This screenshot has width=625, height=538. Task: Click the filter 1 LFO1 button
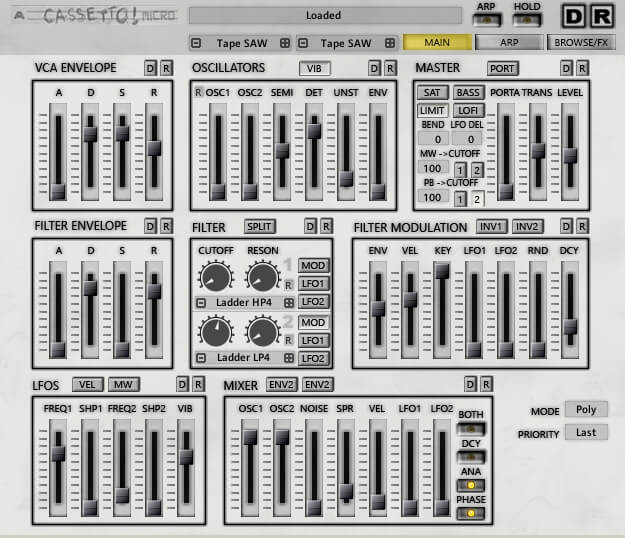[x=313, y=284]
